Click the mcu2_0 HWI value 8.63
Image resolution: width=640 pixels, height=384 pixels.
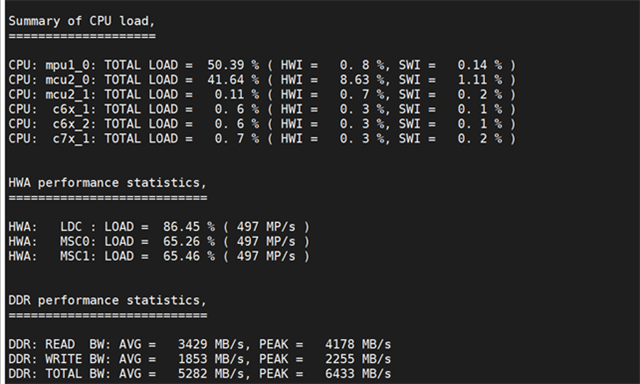coord(355,80)
